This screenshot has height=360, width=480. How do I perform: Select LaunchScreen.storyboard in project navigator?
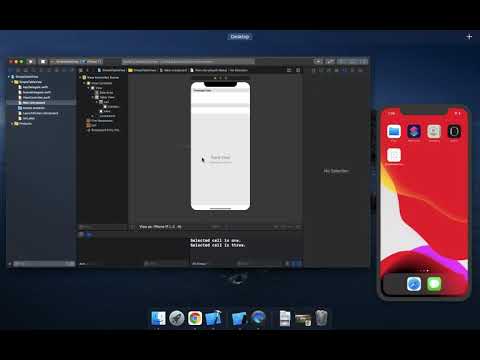40,113
